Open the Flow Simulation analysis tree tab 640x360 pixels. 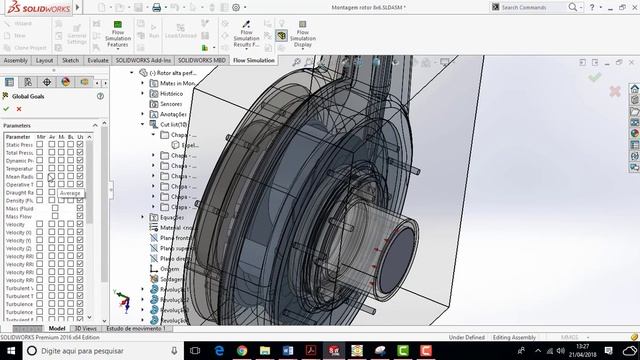tap(84, 82)
